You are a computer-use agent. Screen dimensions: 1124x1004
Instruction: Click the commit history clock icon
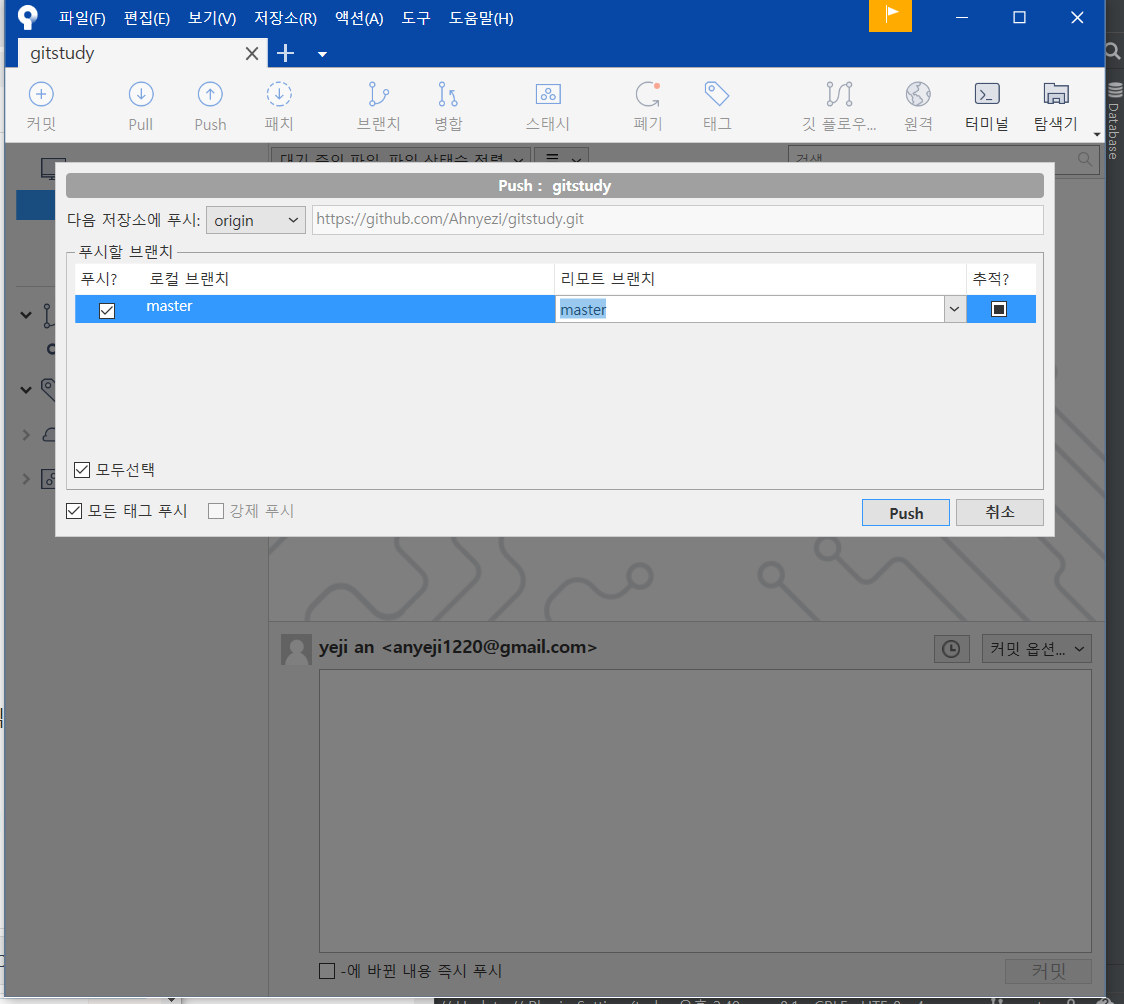[951, 649]
